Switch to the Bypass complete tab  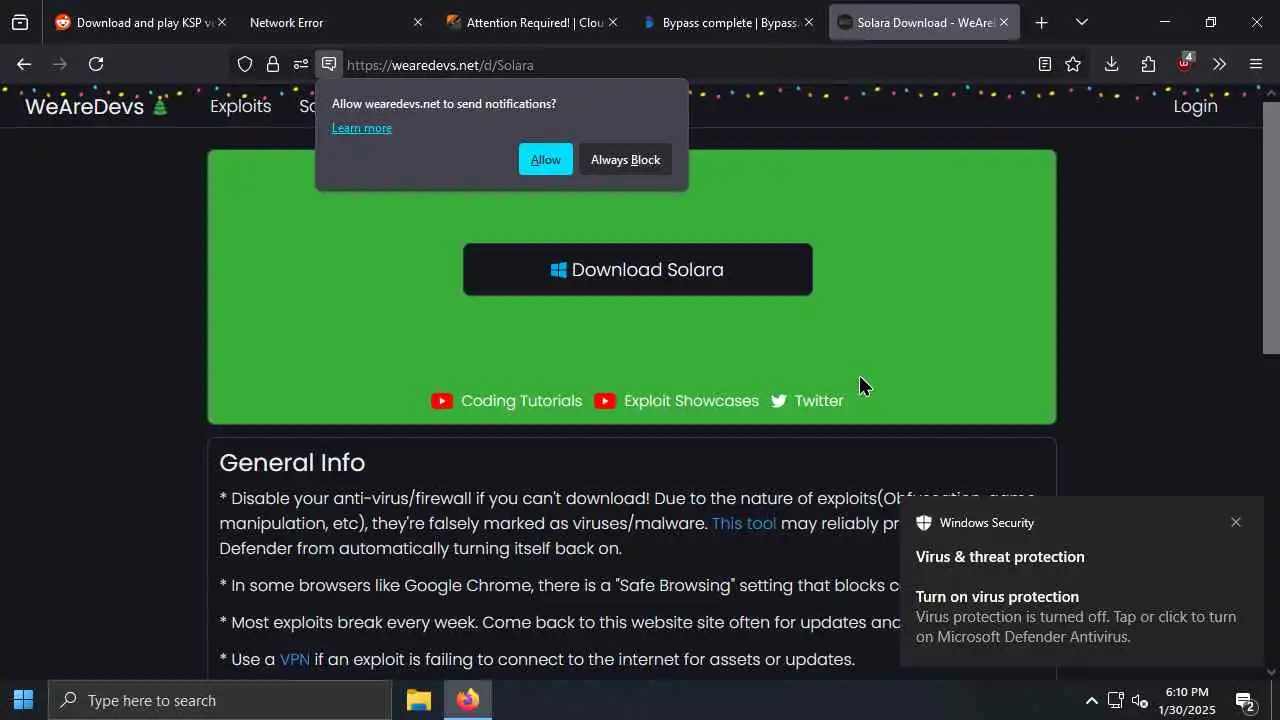[726, 22]
